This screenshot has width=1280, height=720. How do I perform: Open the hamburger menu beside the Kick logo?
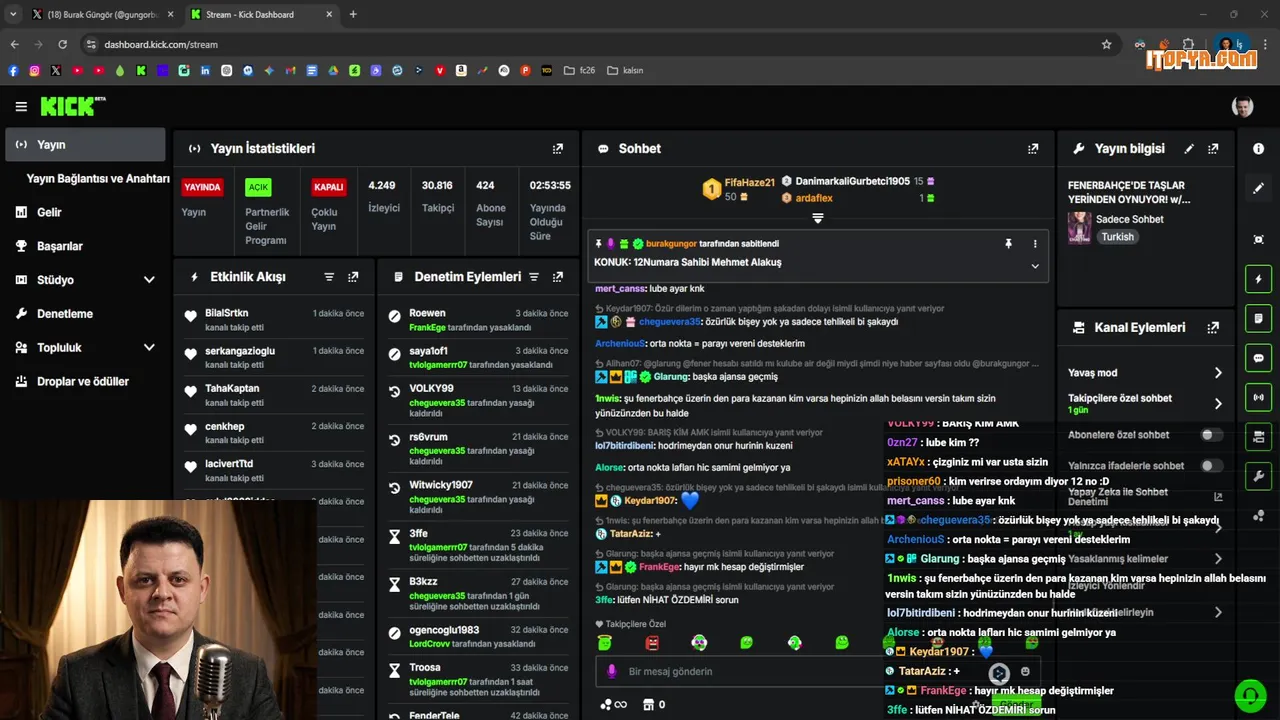(x=21, y=107)
